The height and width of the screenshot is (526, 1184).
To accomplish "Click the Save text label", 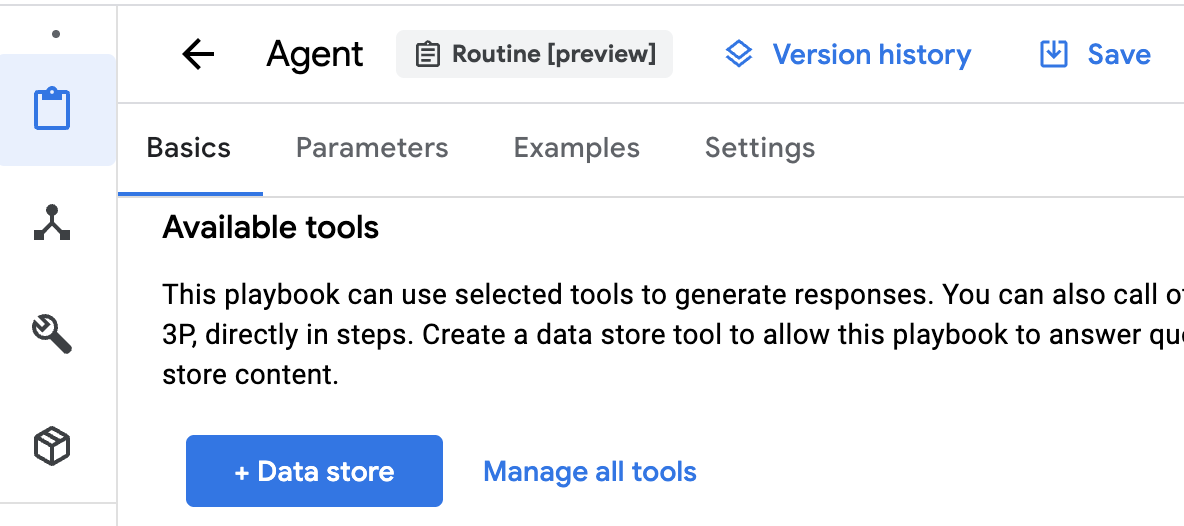I will [x=1119, y=54].
